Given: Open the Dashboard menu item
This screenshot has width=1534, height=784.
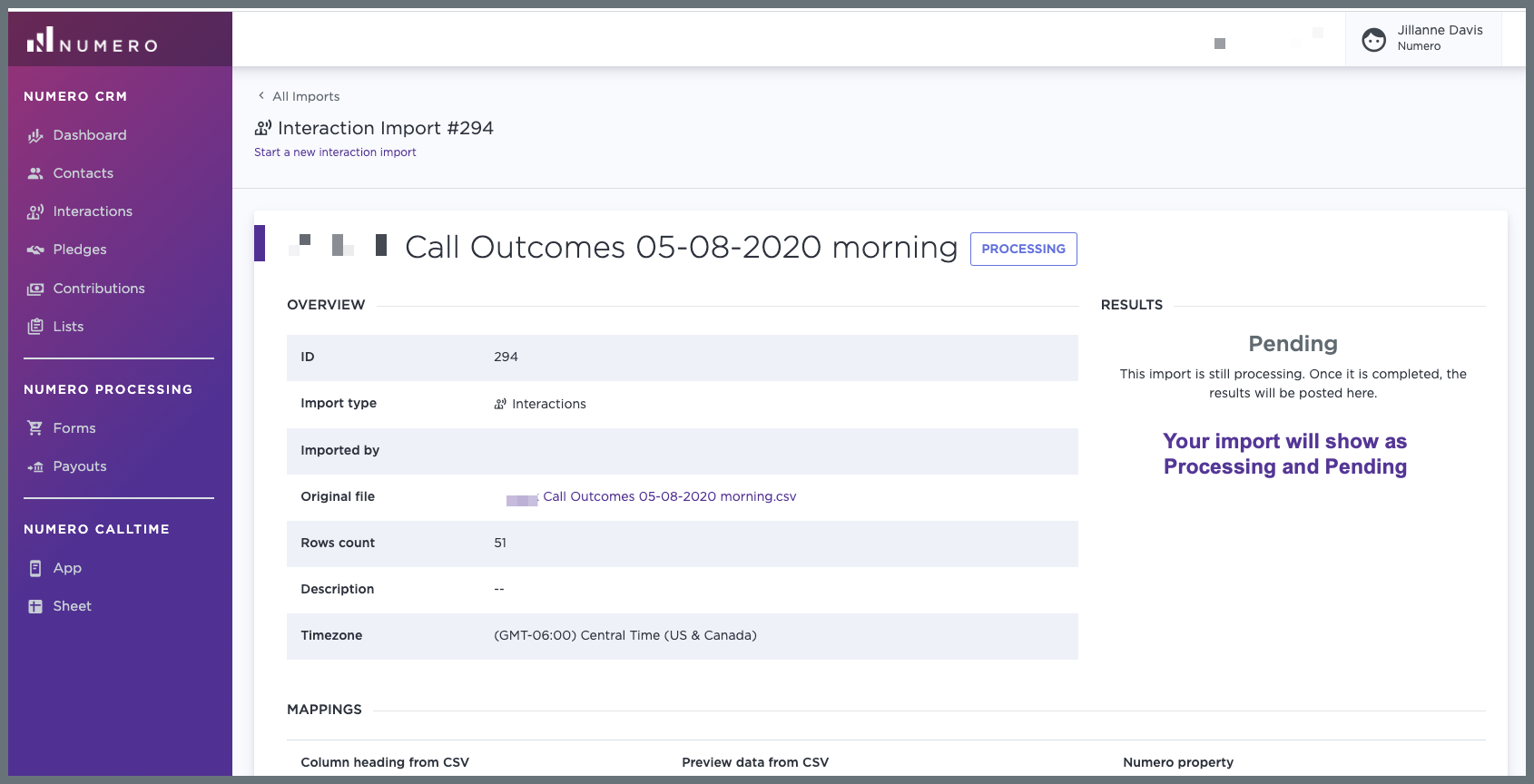Looking at the screenshot, I should (x=90, y=135).
